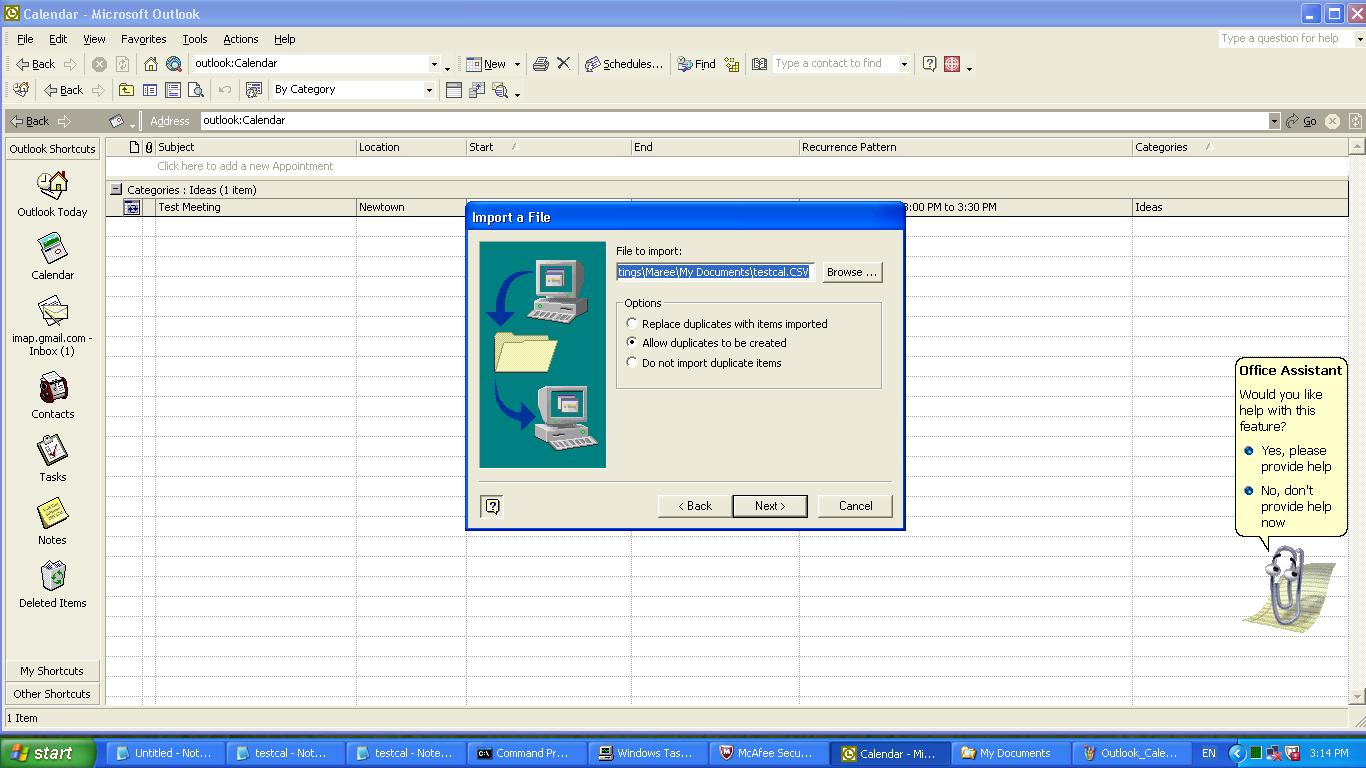Click the help icon in Import dialog
1366x768 pixels.
click(x=492, y=506)
